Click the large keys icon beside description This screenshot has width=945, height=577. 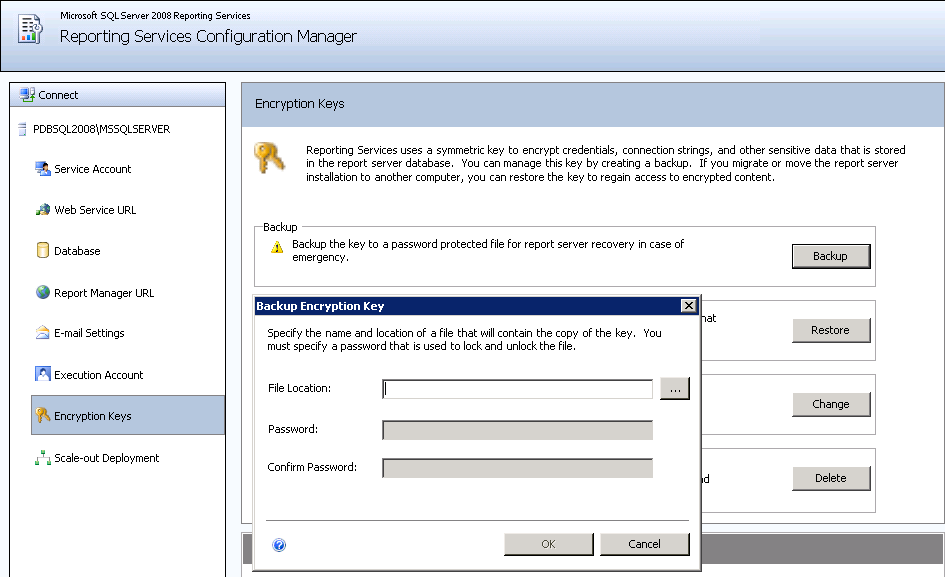[269, 158]
